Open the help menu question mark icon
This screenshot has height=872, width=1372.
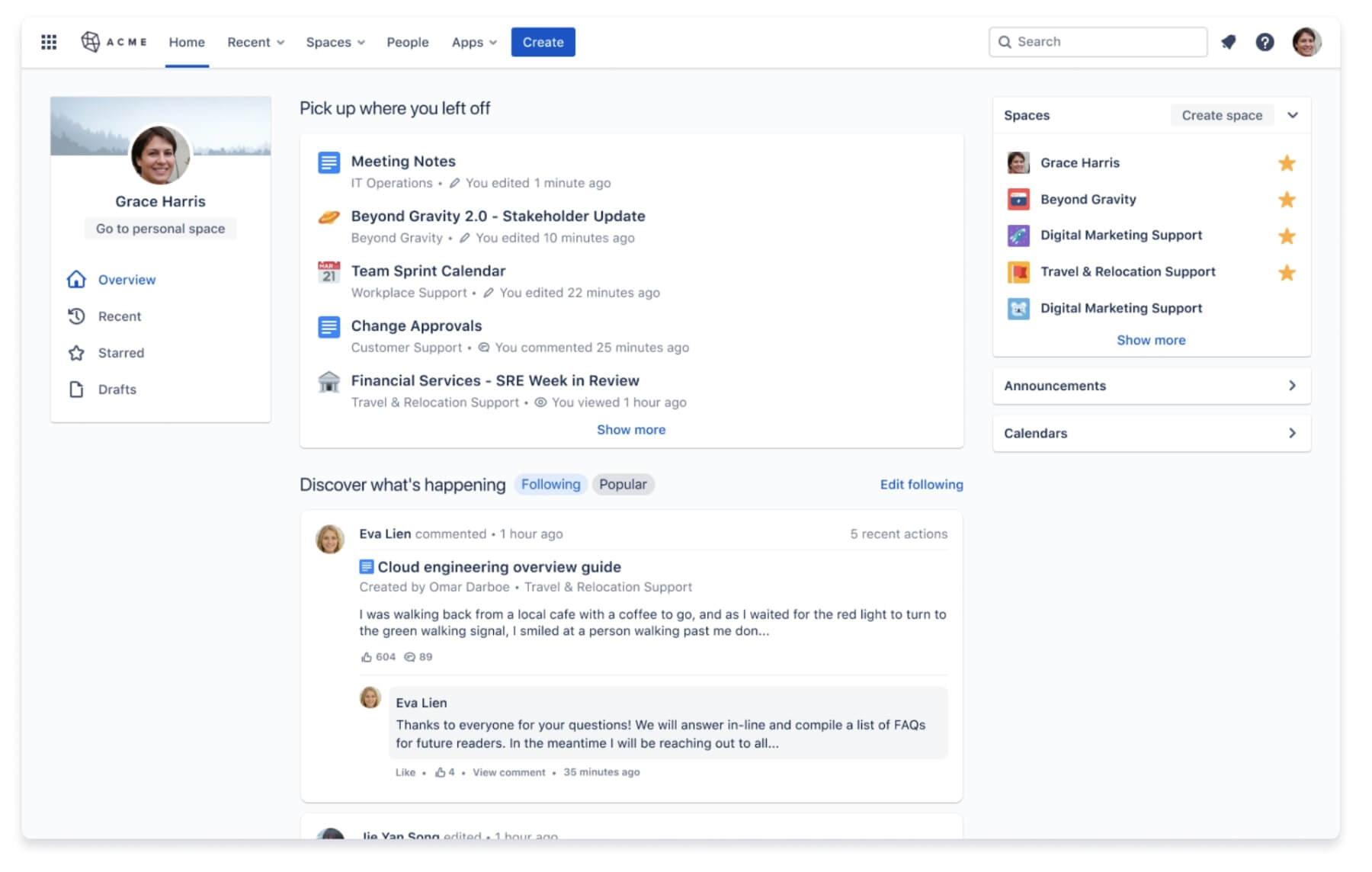tap(1265, 42)
